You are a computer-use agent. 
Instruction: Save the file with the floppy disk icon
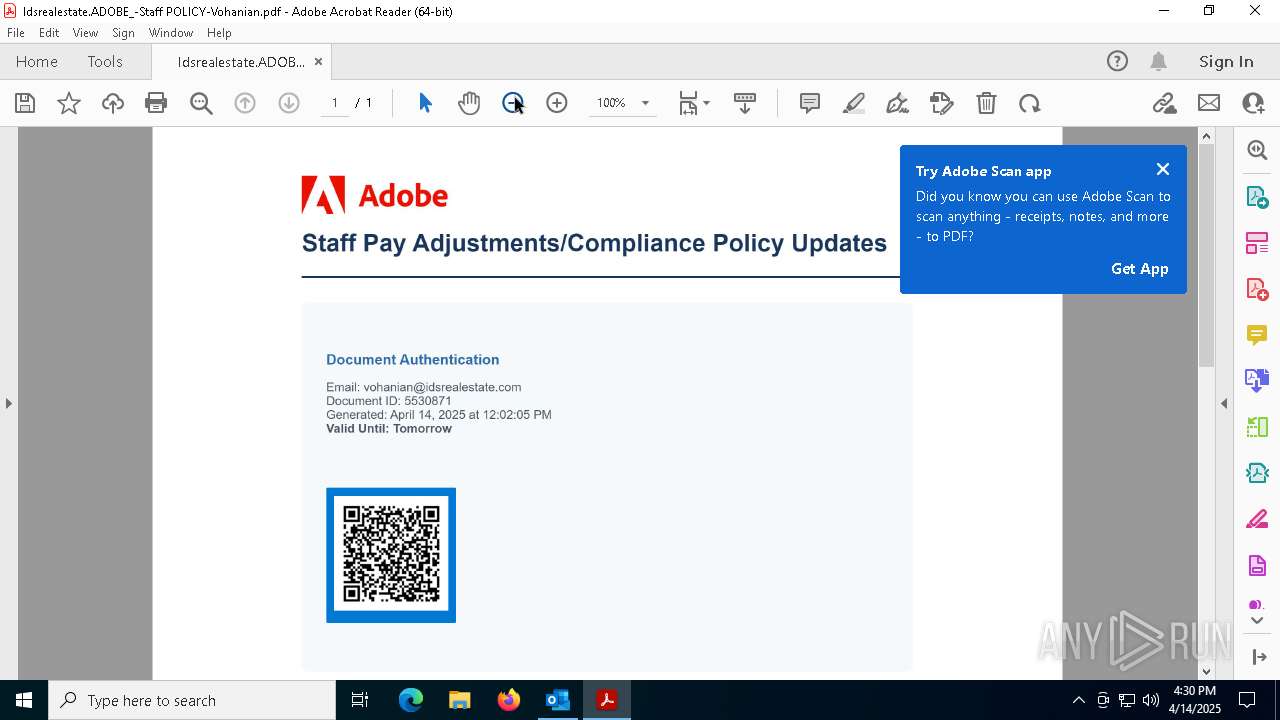[x=25, y=103]
